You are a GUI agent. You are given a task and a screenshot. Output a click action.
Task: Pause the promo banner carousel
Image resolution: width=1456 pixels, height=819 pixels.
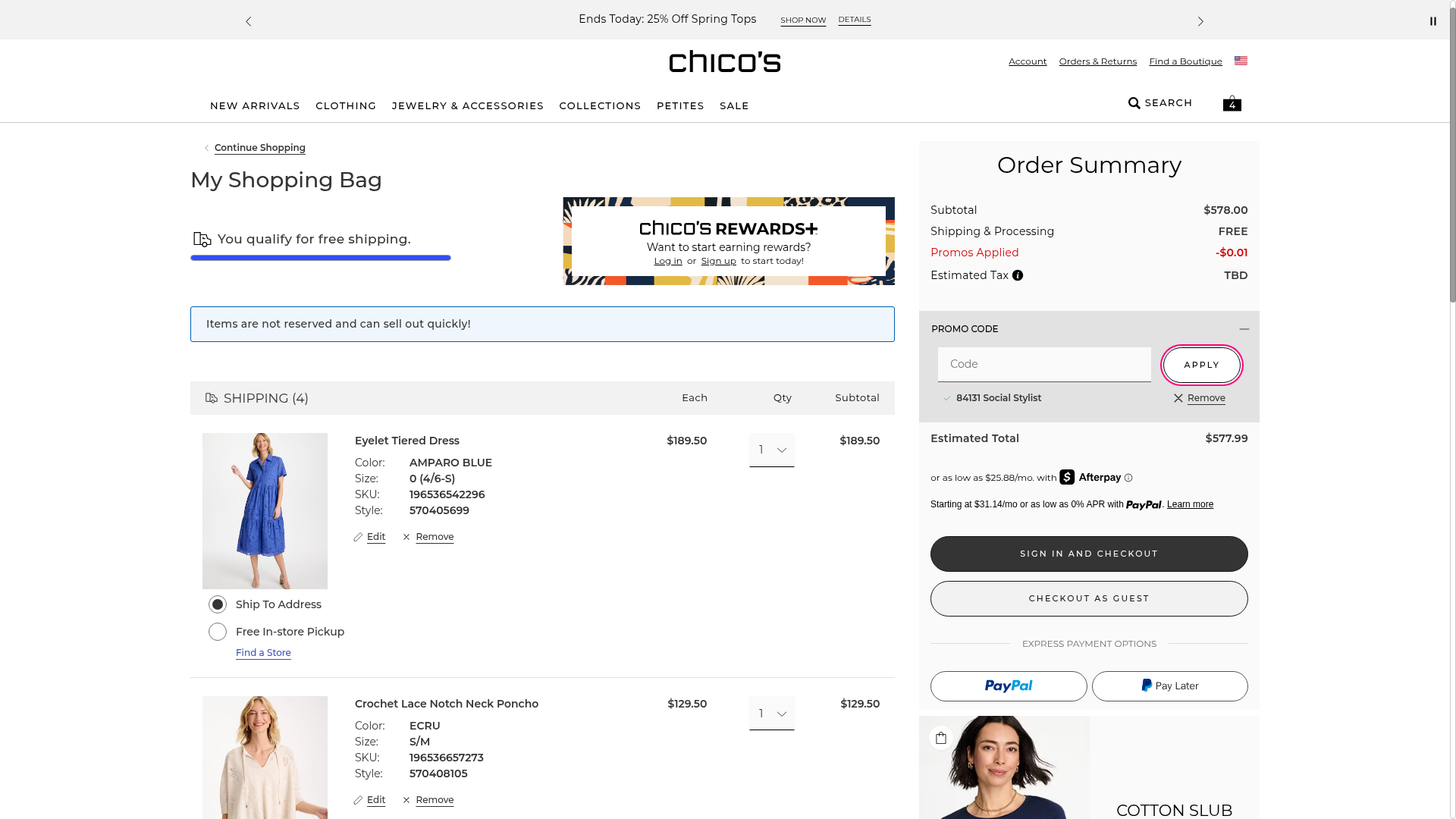(x=1432, y=21)
